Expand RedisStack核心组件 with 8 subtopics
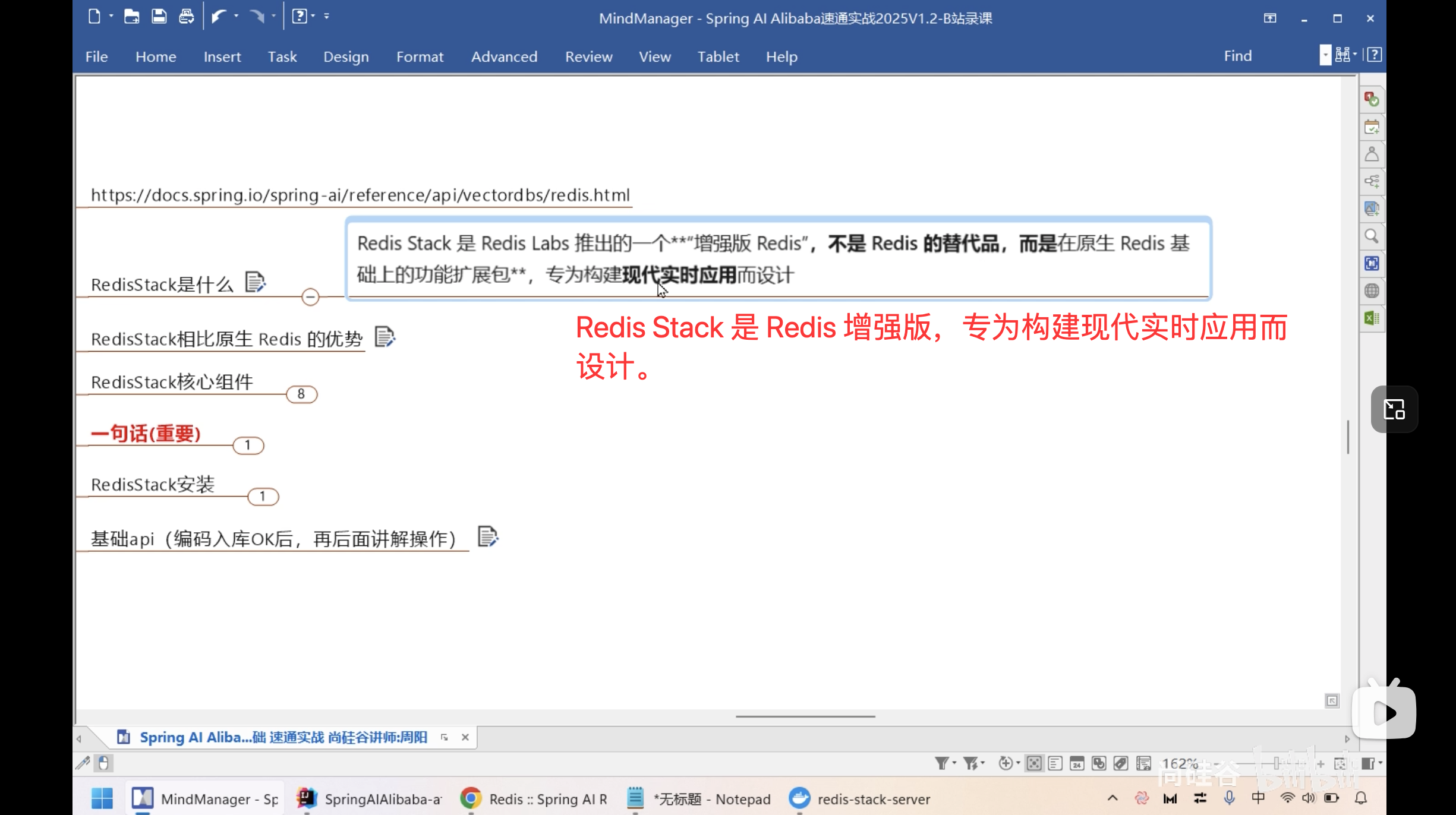 301,394
